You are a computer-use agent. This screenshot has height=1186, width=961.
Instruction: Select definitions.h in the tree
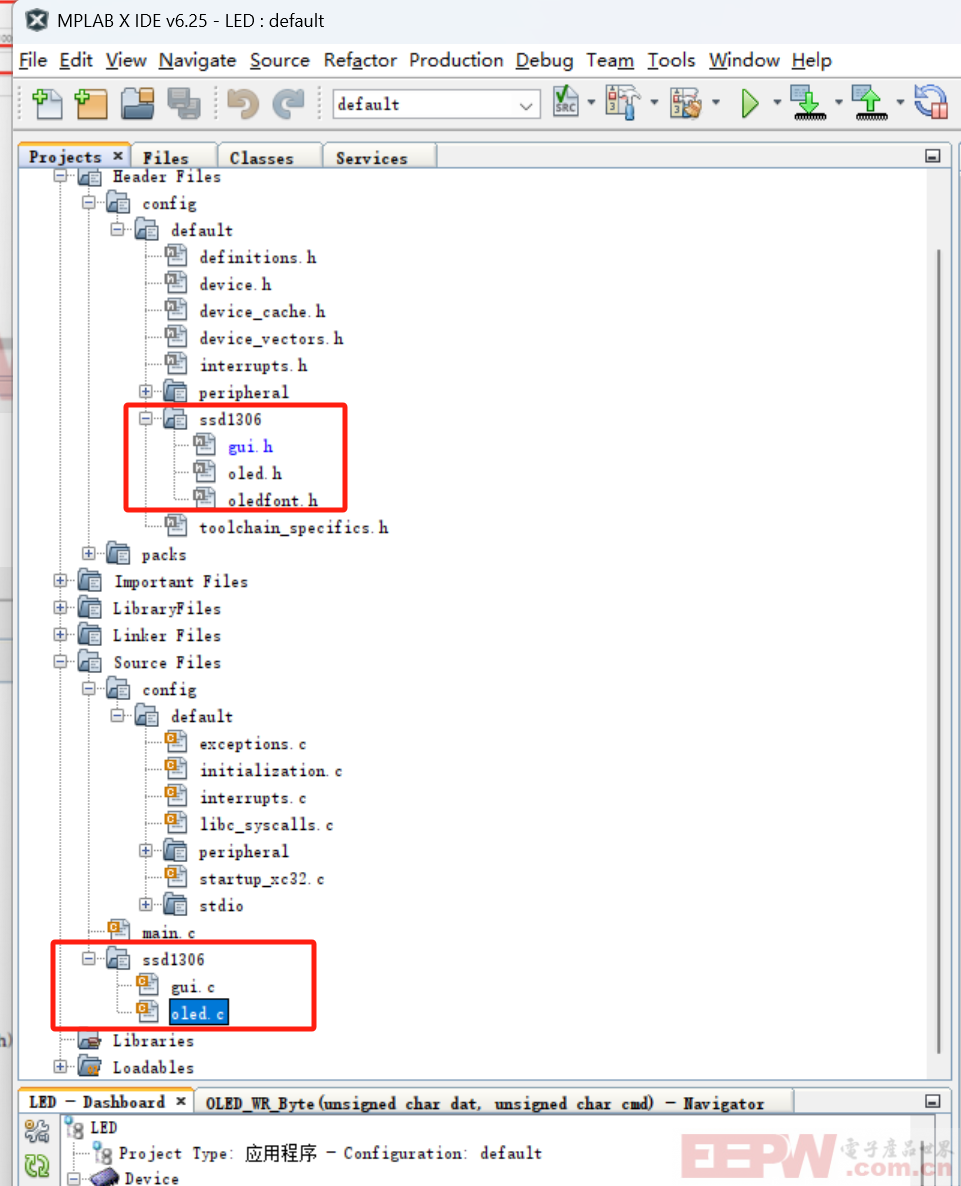coord(258,258)
